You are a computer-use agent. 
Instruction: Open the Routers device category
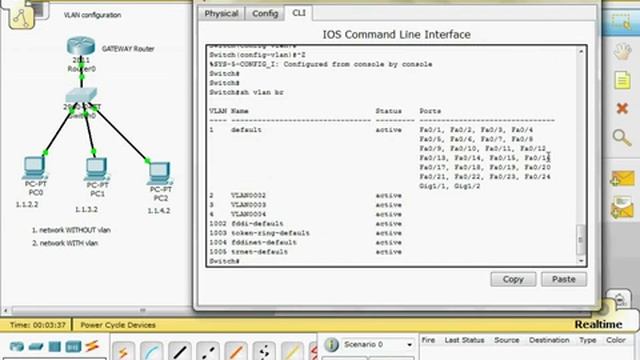(17, 347)
